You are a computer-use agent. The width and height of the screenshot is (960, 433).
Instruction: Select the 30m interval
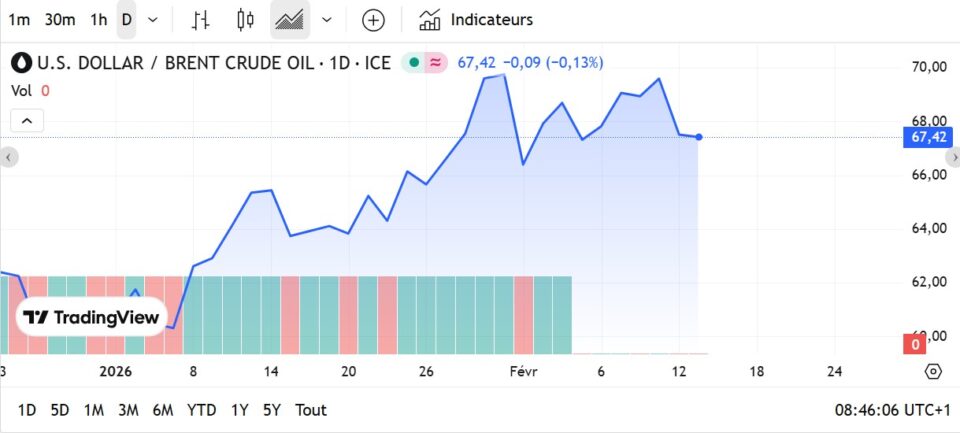[x=60, y=20]
